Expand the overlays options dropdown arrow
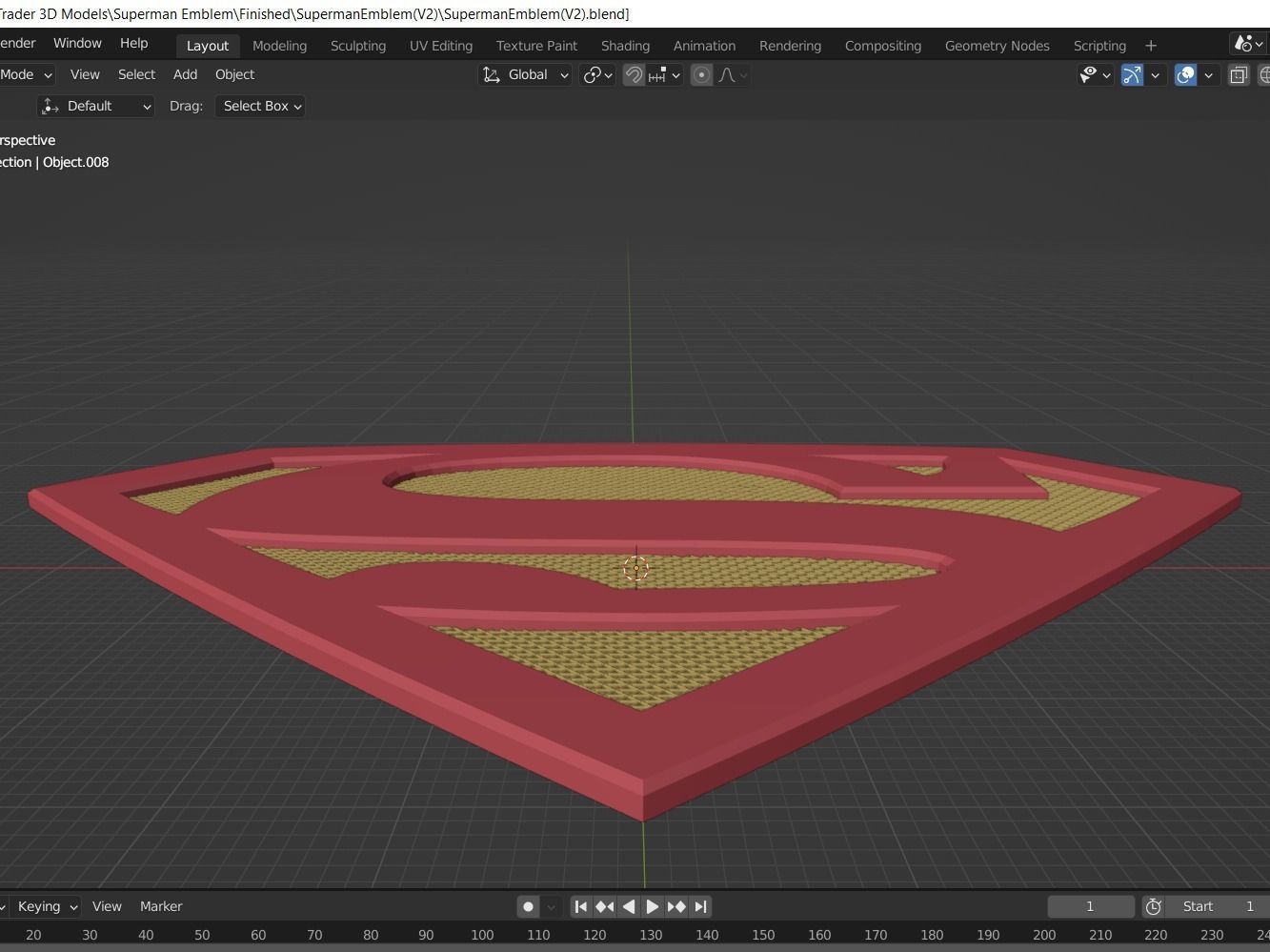Viewport: 1270px width, 952px height. pos(1208,74)
